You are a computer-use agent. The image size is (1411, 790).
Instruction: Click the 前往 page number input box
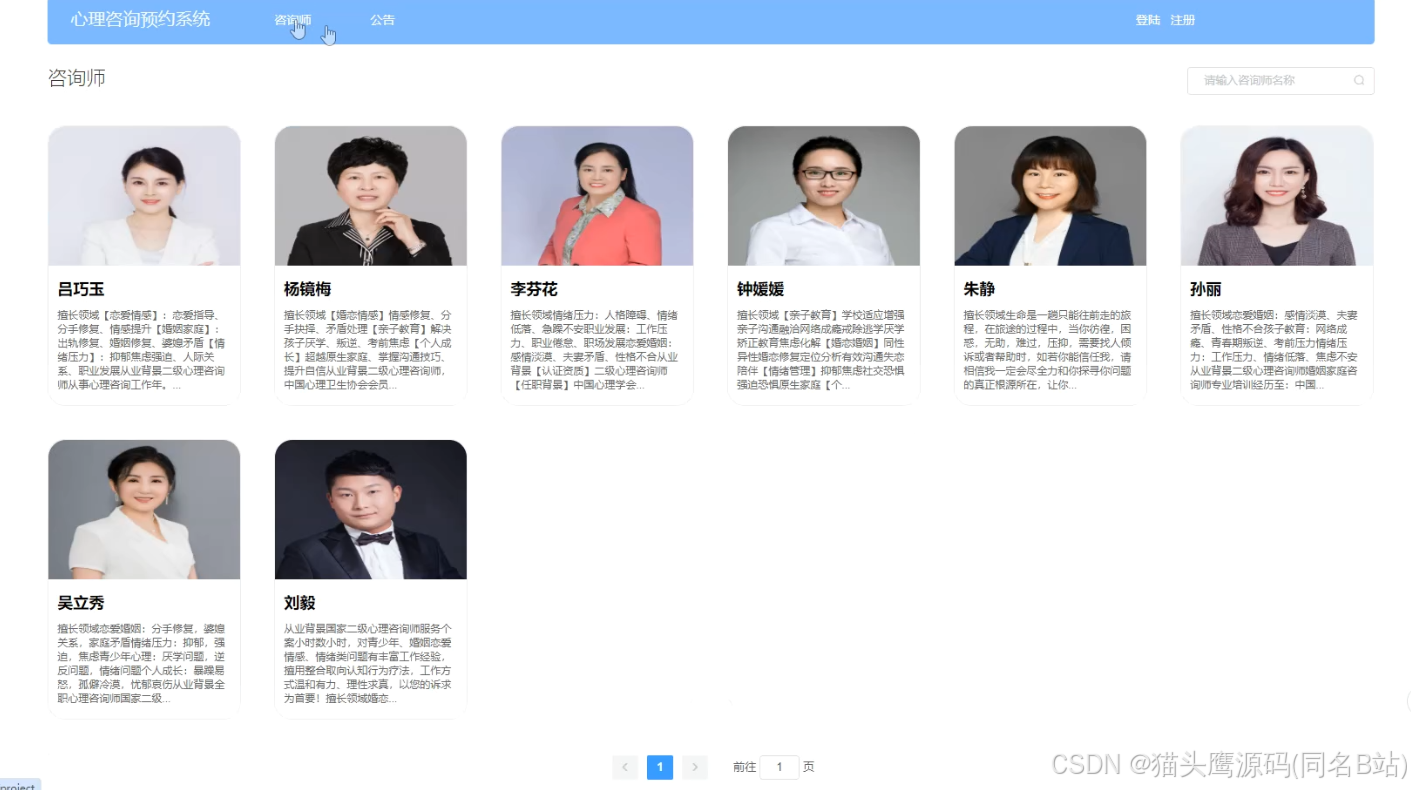[779, 767]
